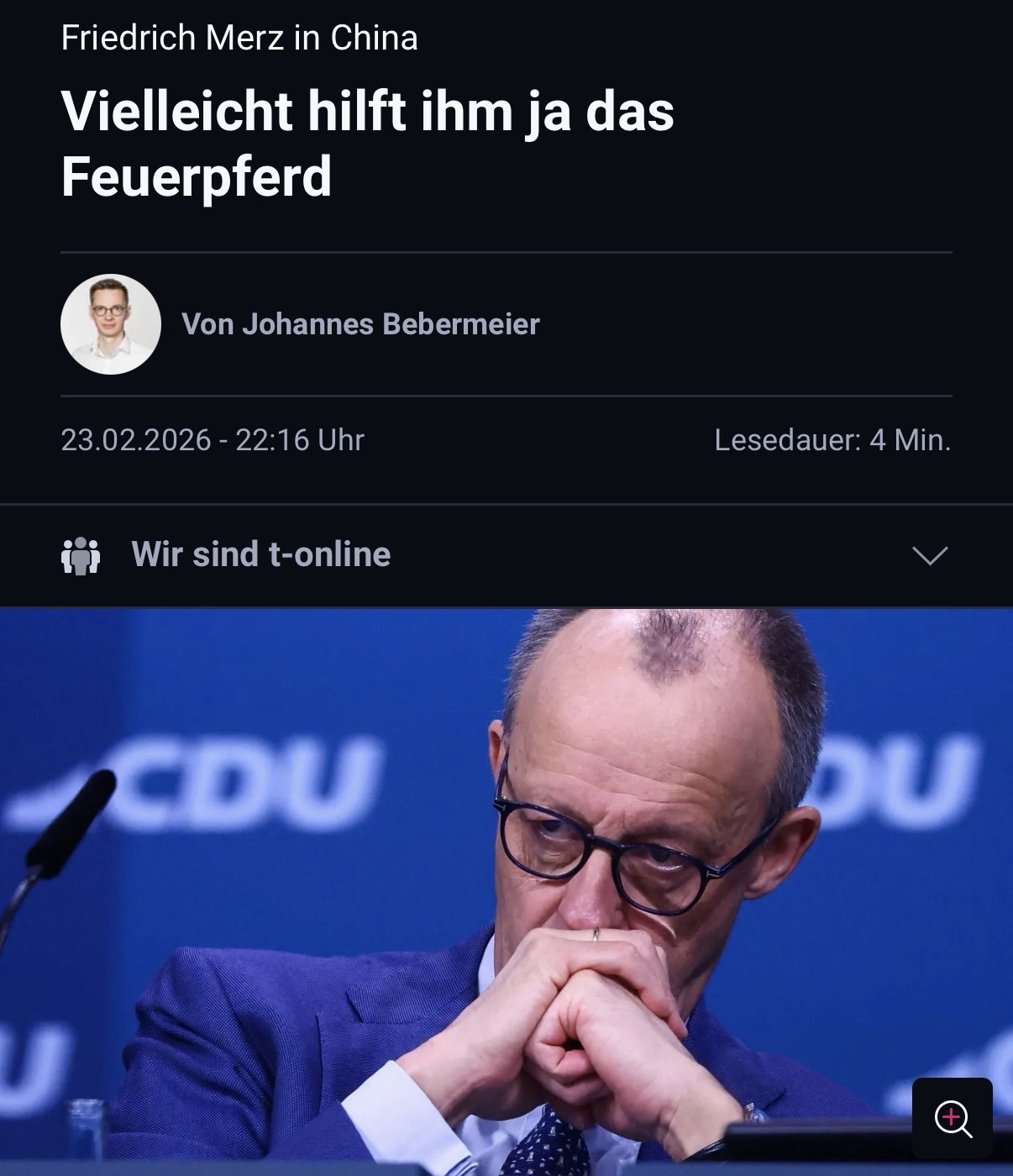Click the publication date 23.02.2026

[x=136, y=439]
